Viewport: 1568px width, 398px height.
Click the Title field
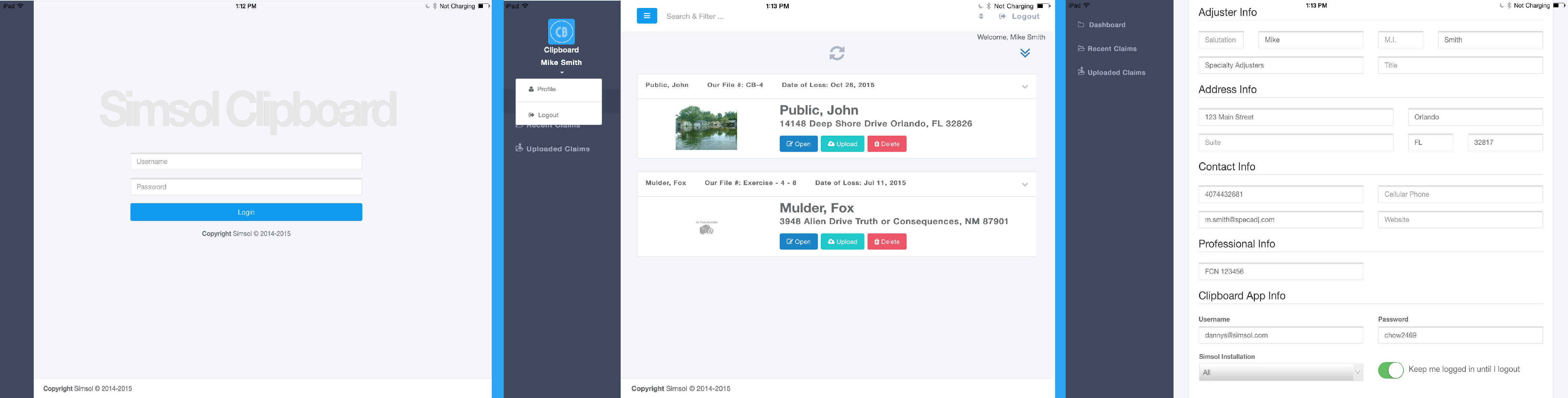[x=1460, y=65]
